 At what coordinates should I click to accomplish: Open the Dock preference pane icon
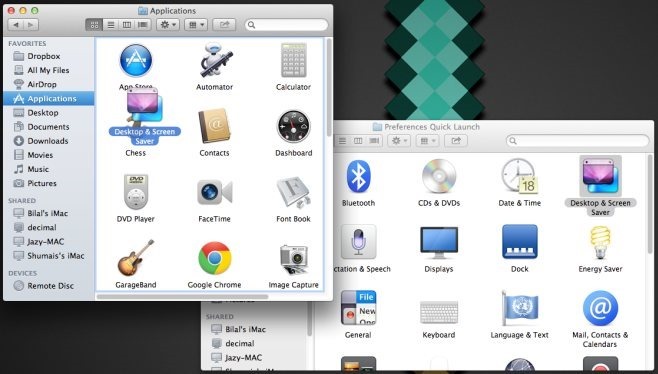(520, 242)
